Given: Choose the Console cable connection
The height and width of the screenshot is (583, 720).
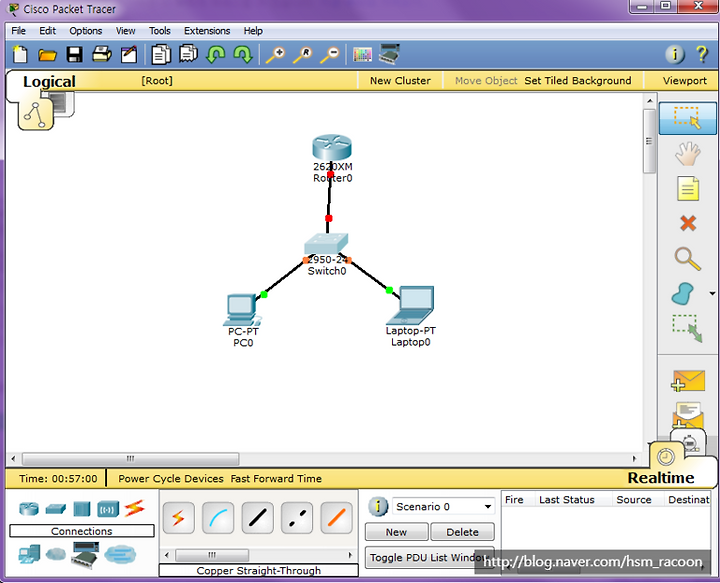Looking at the screenshot, I should click(x=218, y=518).
